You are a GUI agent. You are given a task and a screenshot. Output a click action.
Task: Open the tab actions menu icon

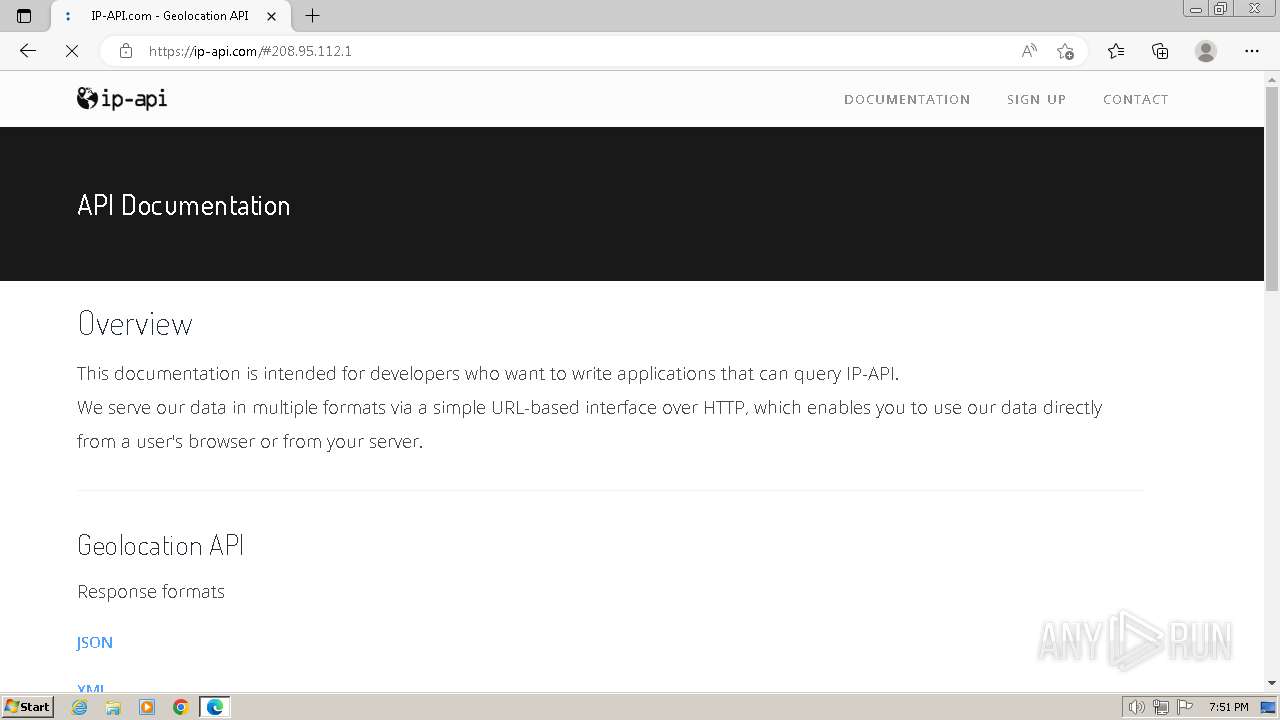pyautogui.click(x=24, y=16)
